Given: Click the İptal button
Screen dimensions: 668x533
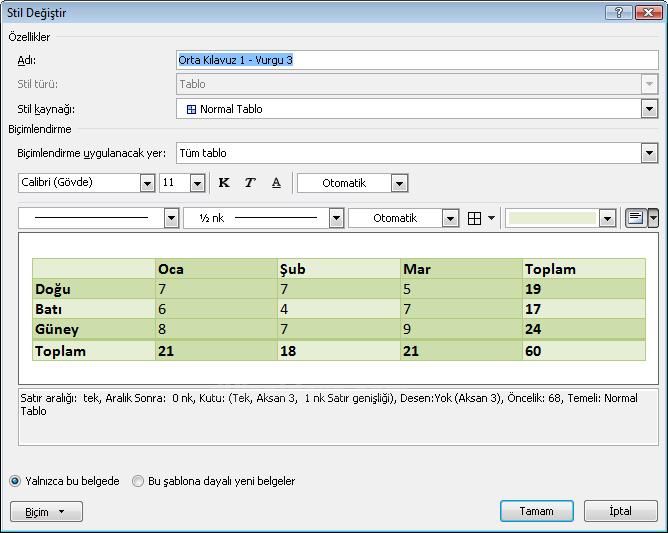Looking at the screenshot, I should click(x=620, y=511).
